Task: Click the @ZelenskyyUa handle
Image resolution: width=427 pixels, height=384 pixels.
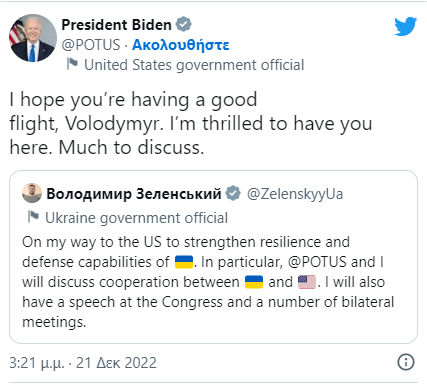Action: pyautogui.click(x=295, y=194)
